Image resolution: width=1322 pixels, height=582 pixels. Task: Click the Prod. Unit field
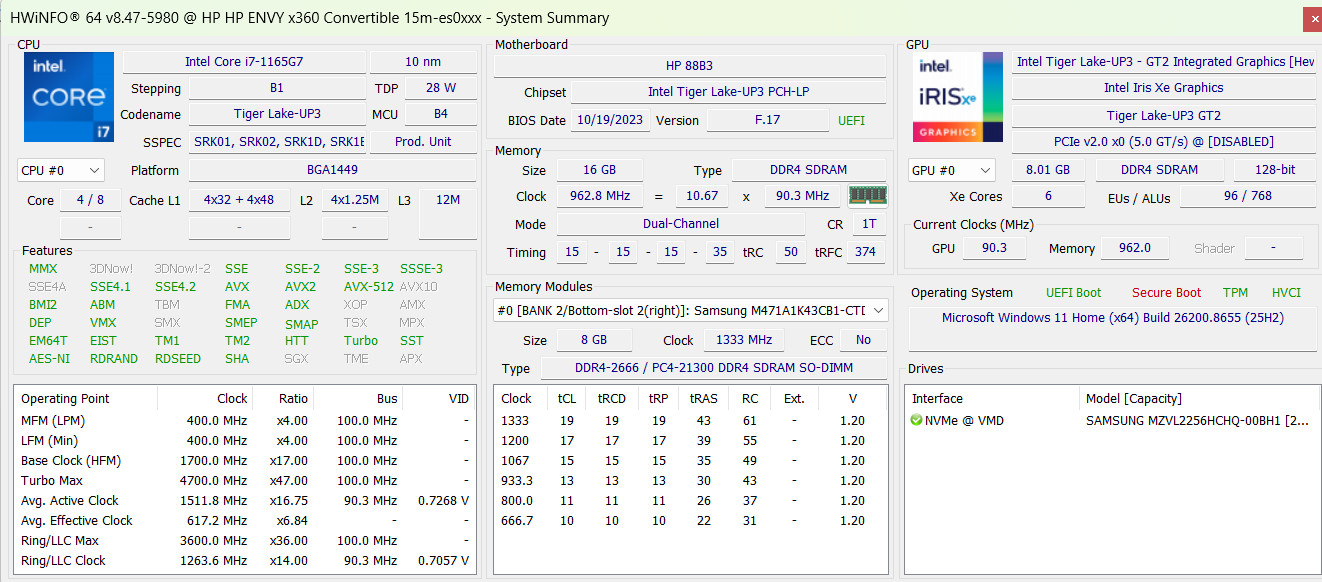pos(423,142)
